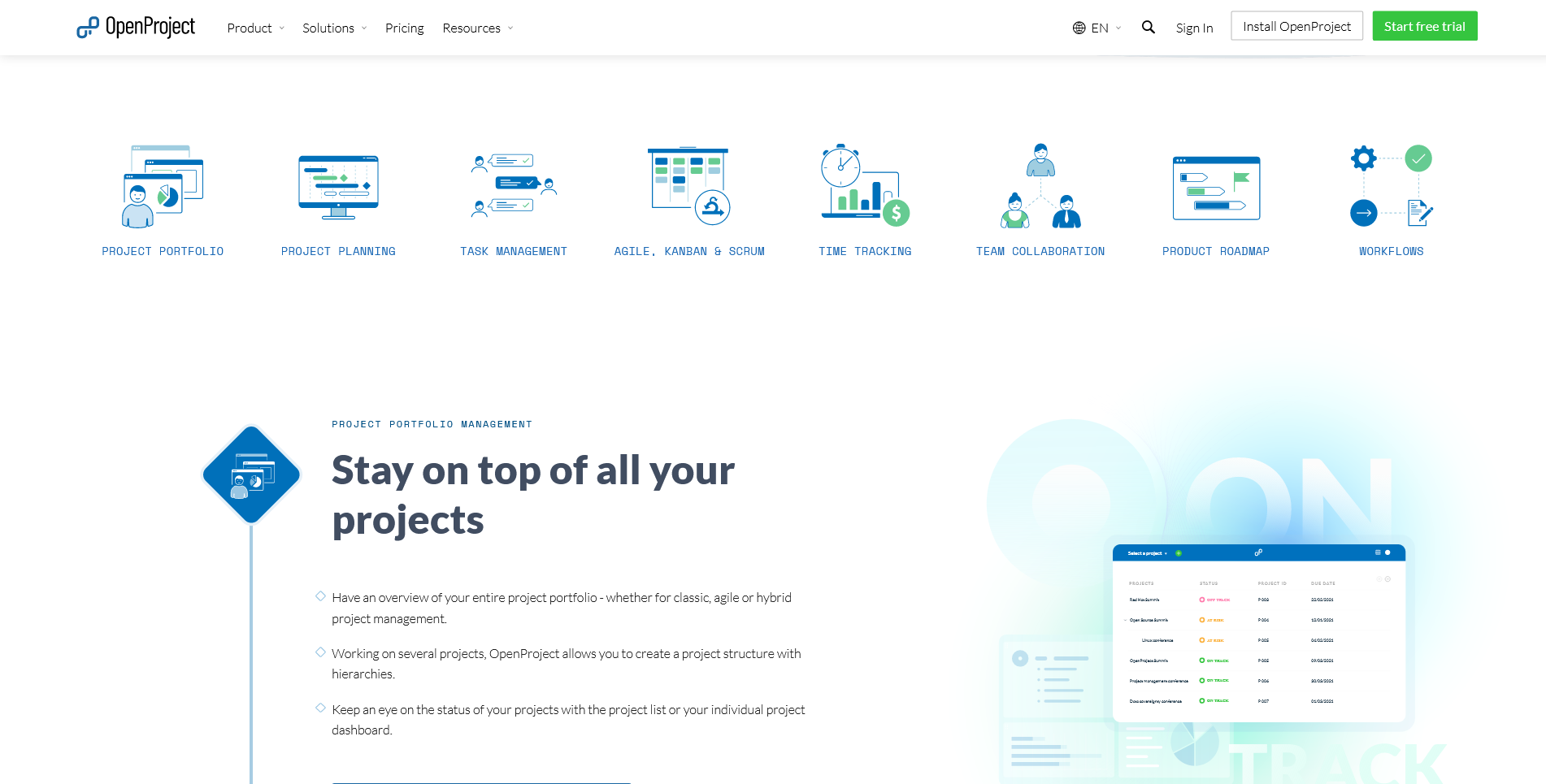The image size is (1546, 784).
Task: Click the Agile, Kanban & Scrum board icon
Action: (x=688, y=186)
